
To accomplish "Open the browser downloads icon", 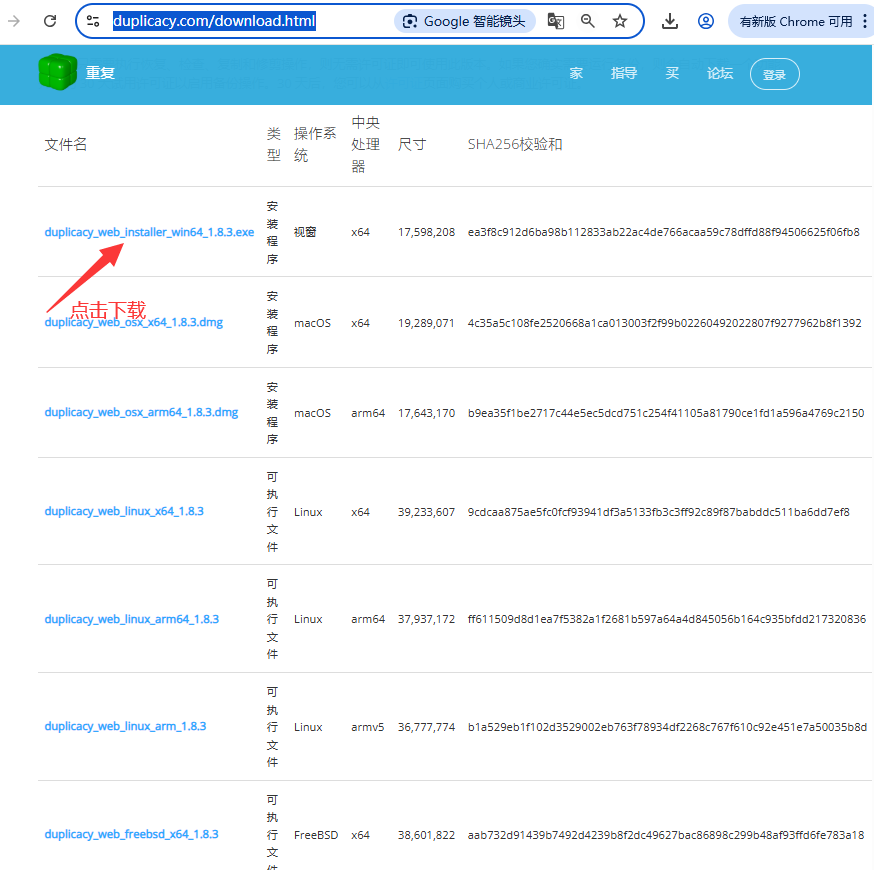I will coord(670,21).
